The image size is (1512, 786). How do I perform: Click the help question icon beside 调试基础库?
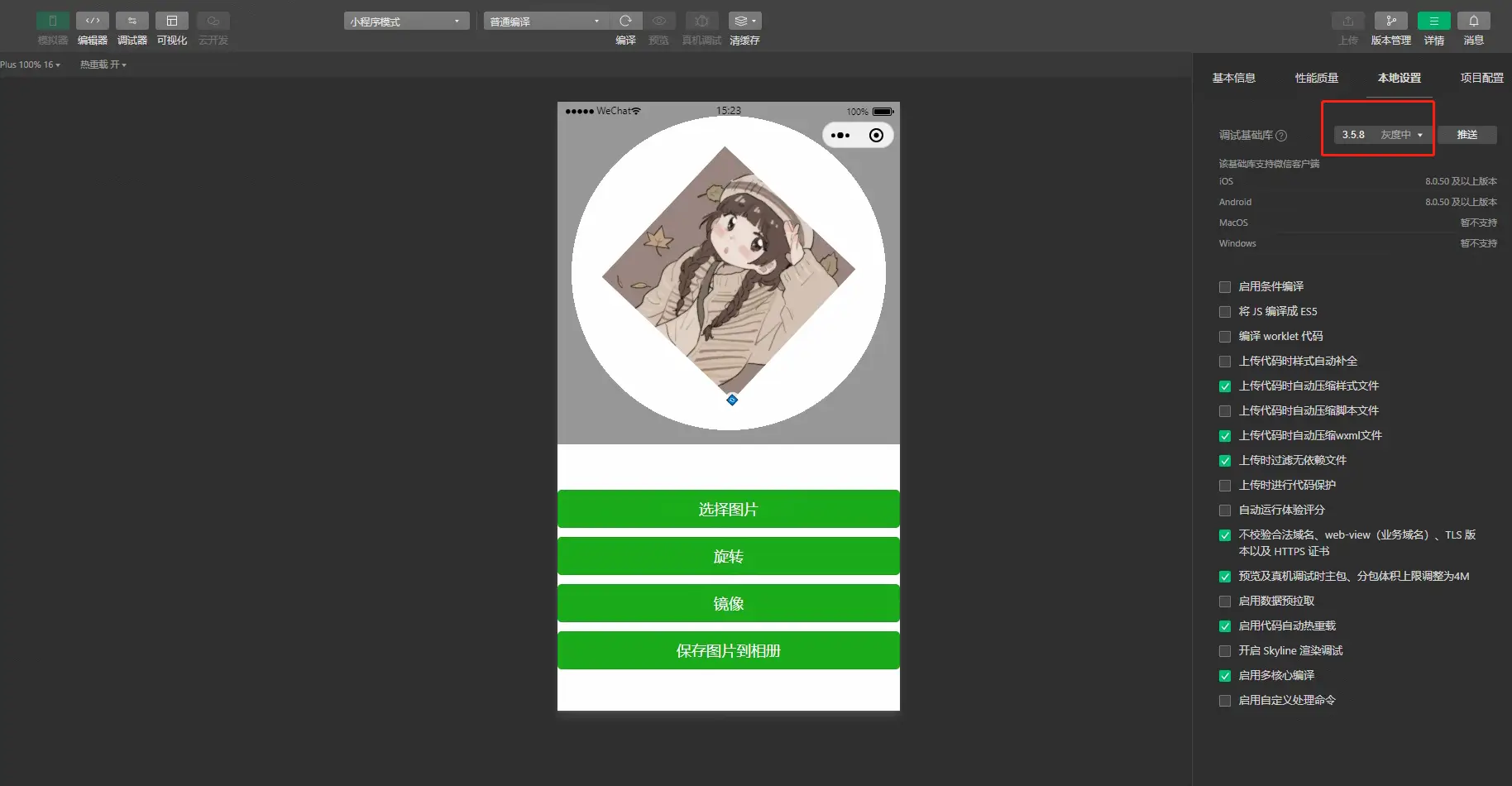1281,136
